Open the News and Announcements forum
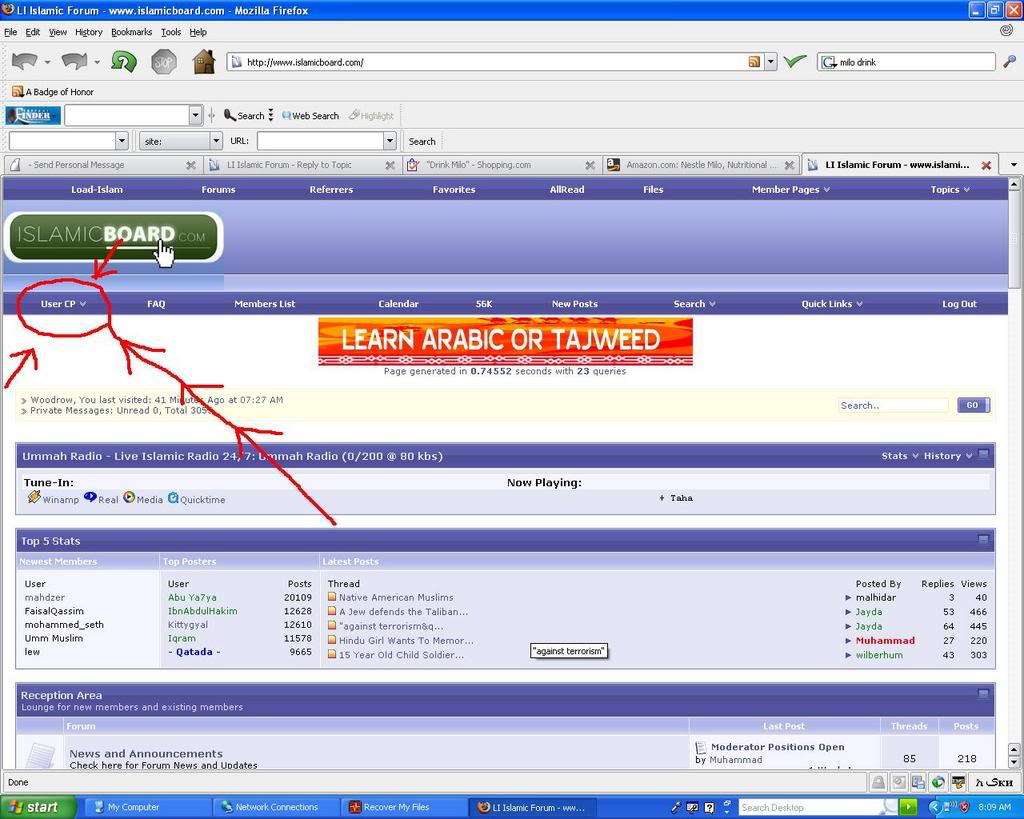1024x819 pixels. [146, 754]
